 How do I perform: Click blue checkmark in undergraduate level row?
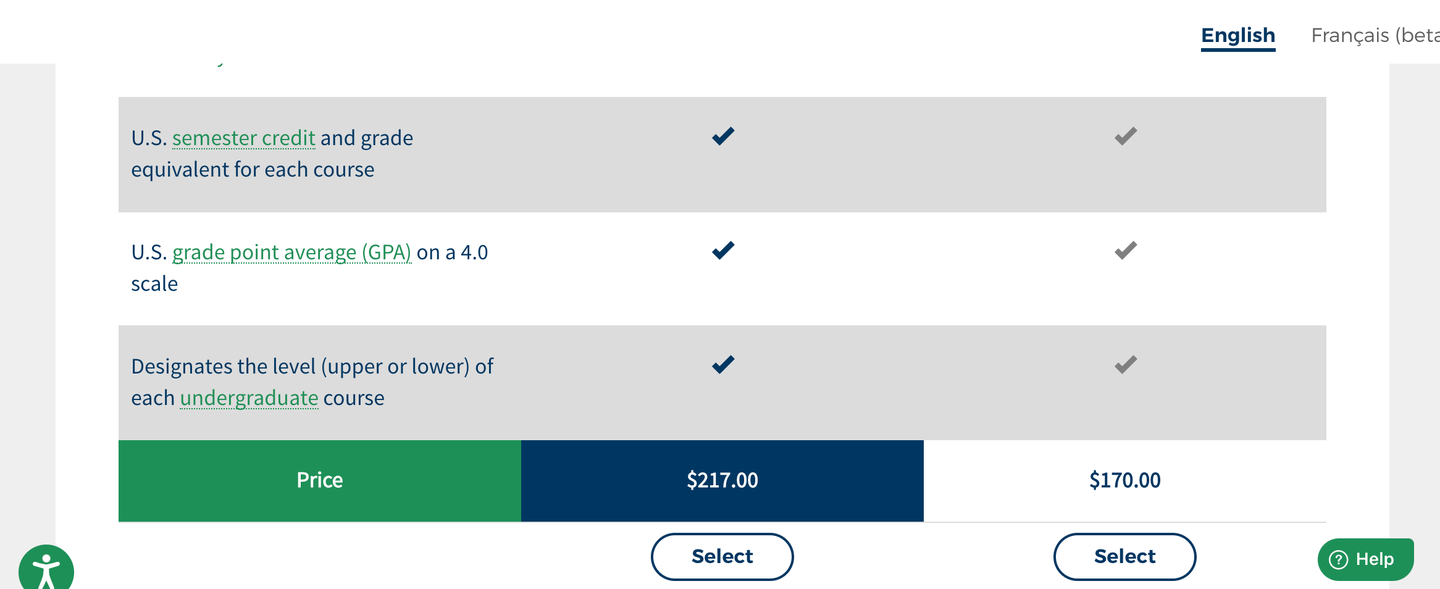723,364
